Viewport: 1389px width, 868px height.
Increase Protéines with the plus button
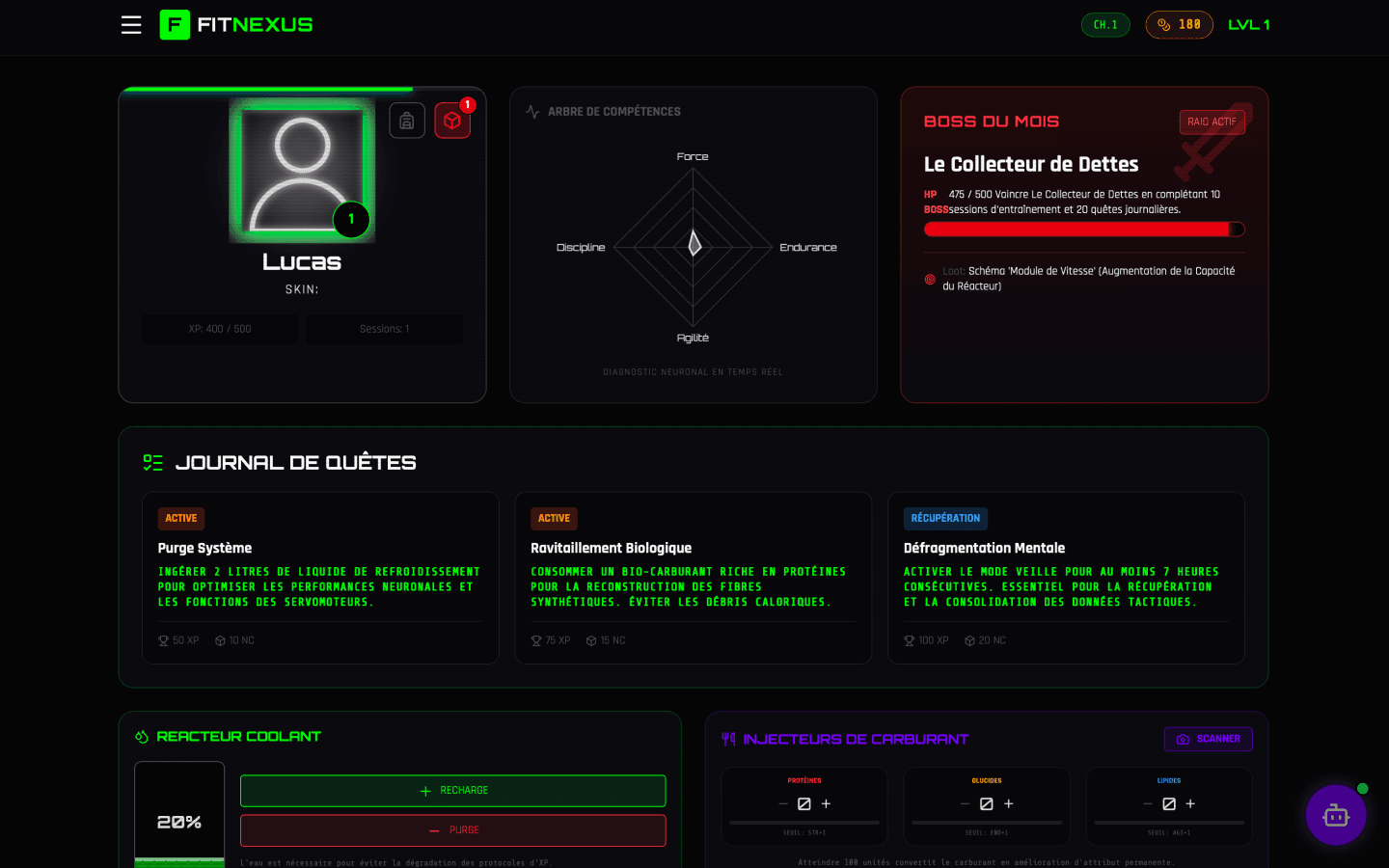coord(826,803)
